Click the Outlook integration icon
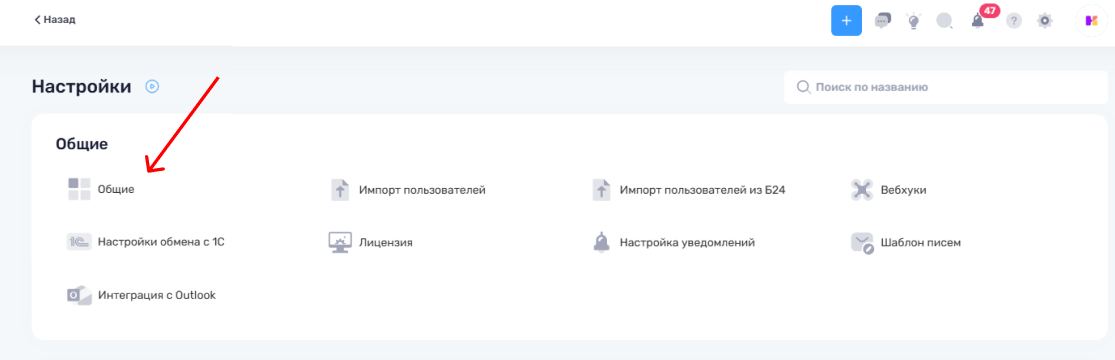The height and width of the screenshot is (360, 1115). [x=79, y=295]
